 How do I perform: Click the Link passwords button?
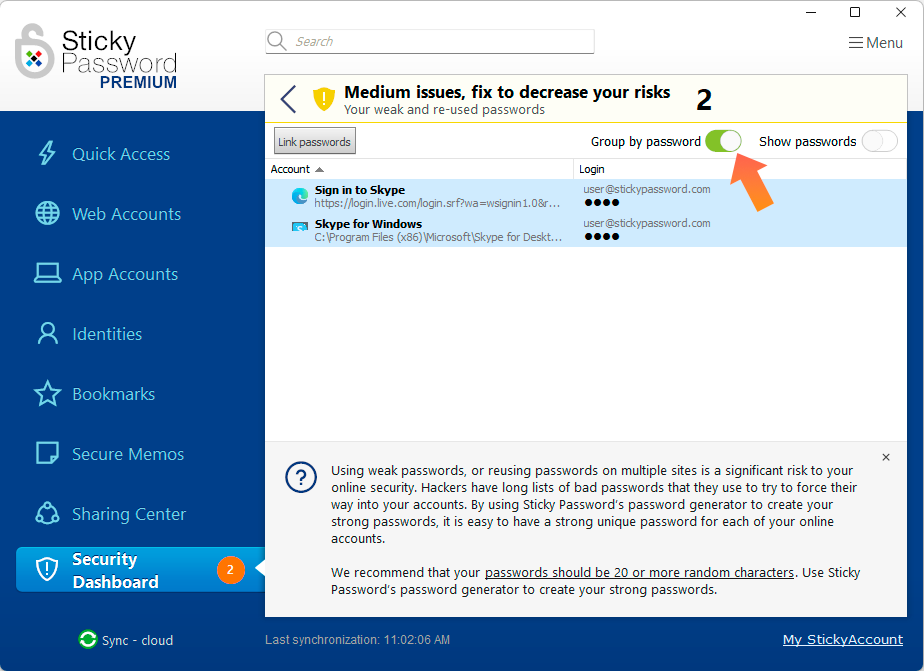coord(315,141)
